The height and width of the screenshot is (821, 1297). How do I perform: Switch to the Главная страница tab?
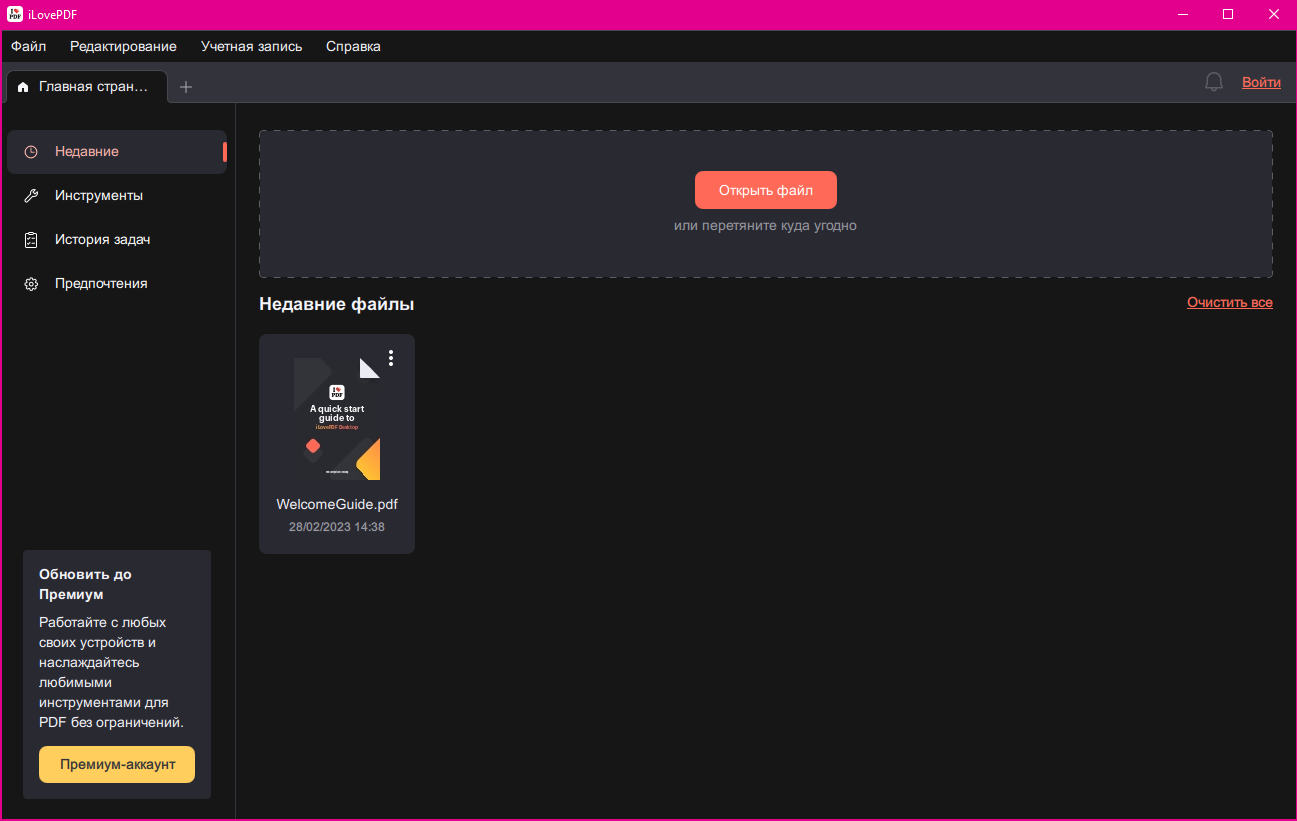(x=87, y=87)
